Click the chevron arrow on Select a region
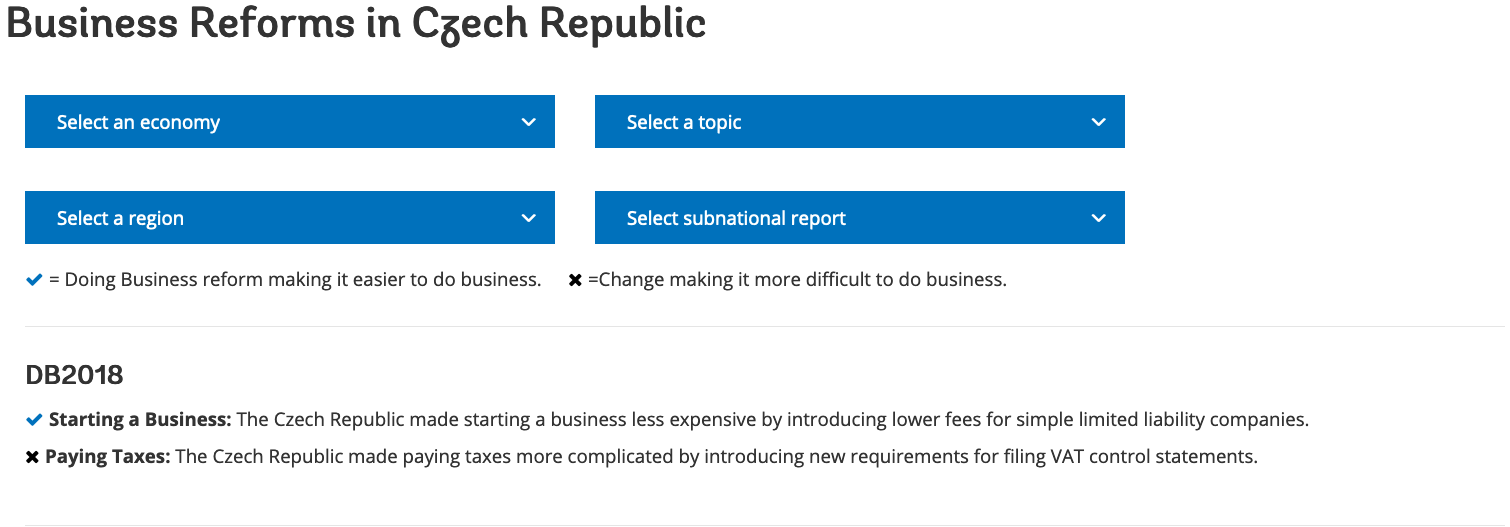This screenshot has width=1510, height=527. point(529,218)
